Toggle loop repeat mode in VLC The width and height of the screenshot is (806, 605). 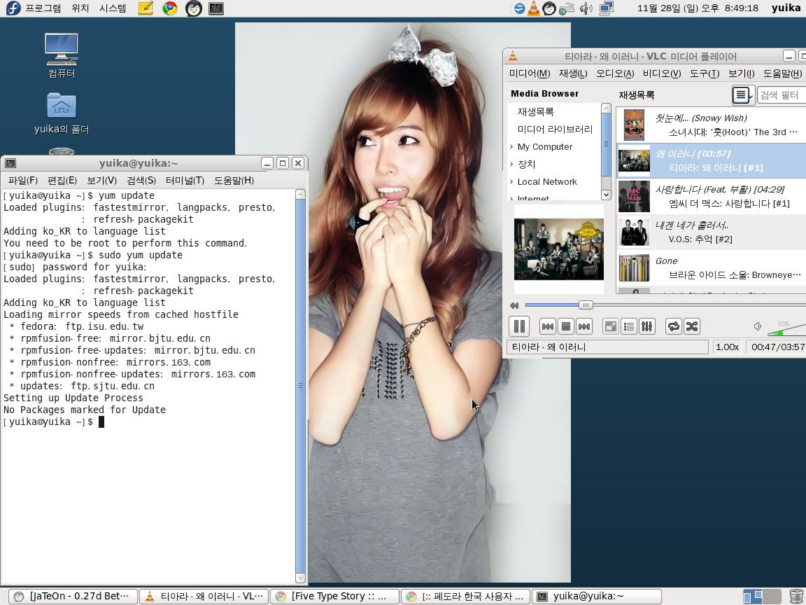(673, 326)
